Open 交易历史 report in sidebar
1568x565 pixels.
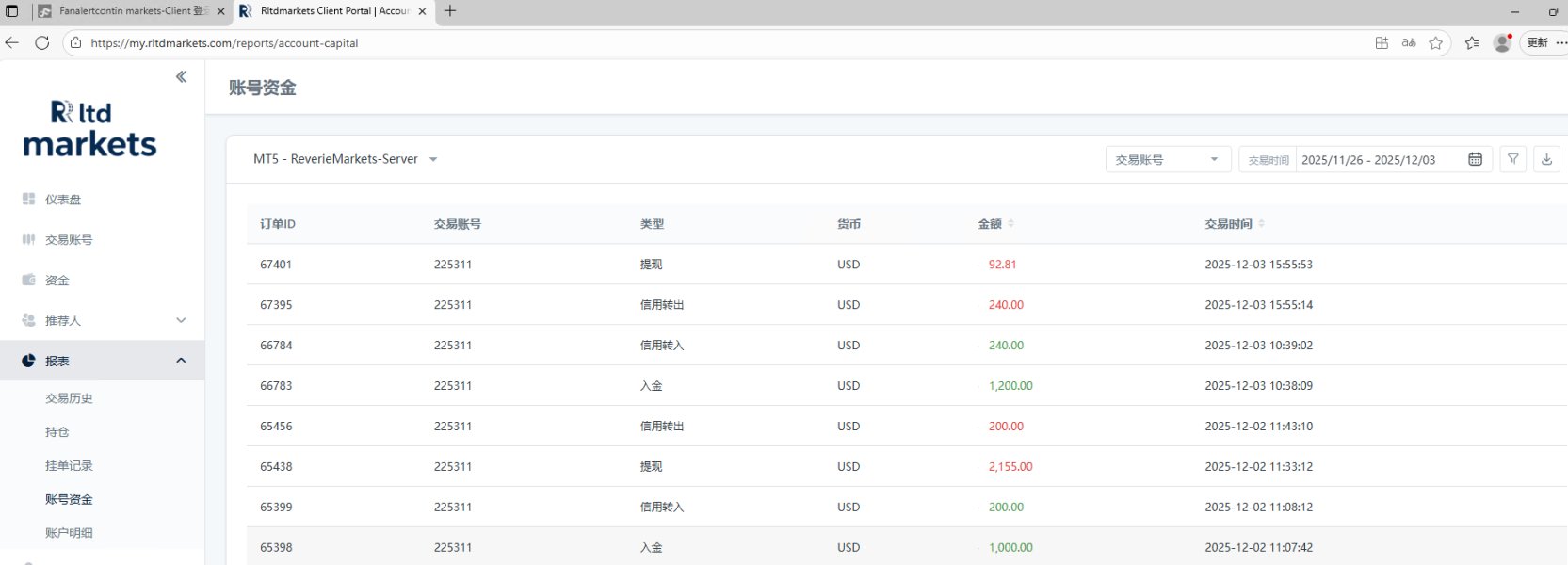pos(69,398)
